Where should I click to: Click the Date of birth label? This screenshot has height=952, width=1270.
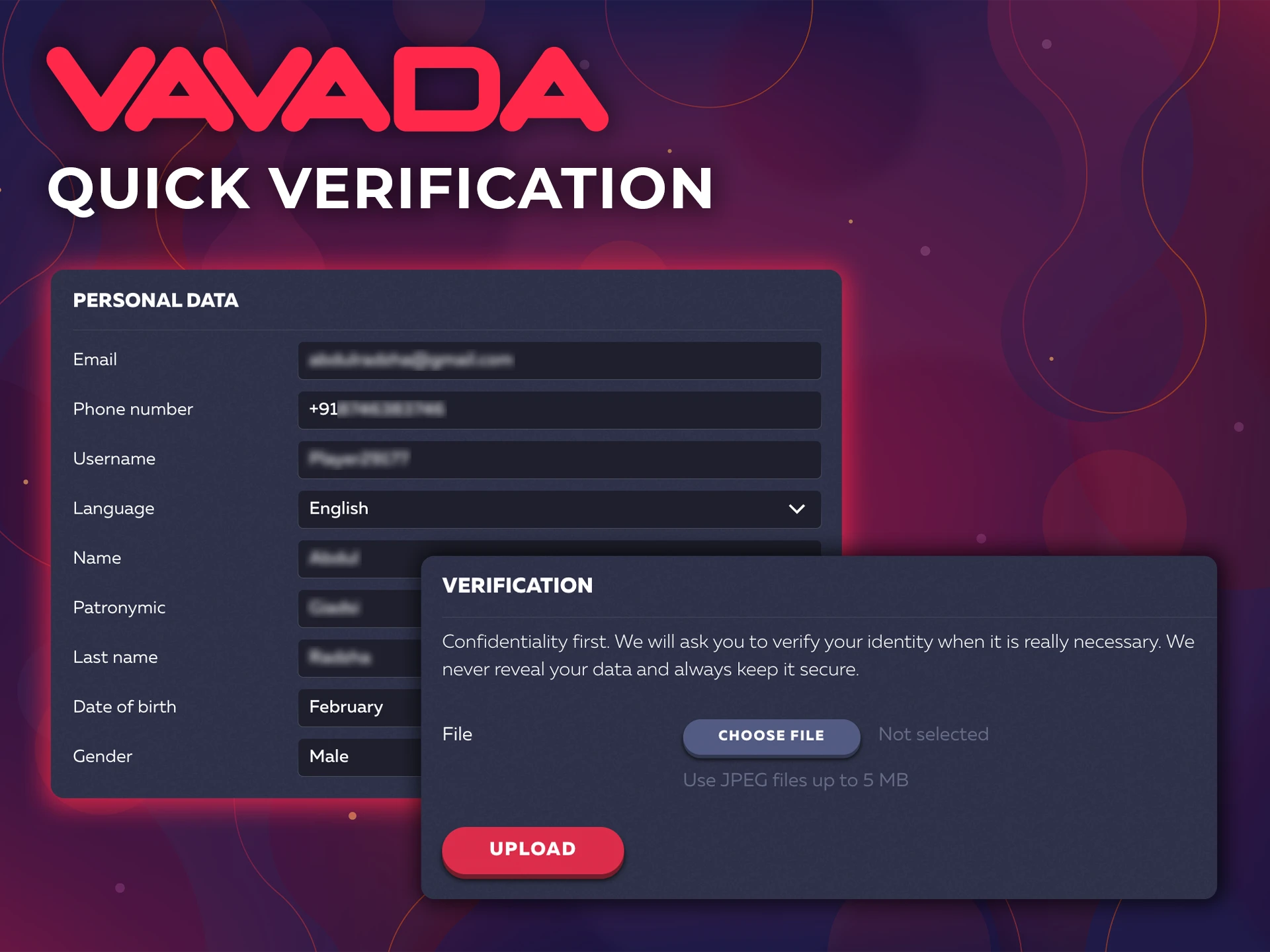click(x=124, y=707)
